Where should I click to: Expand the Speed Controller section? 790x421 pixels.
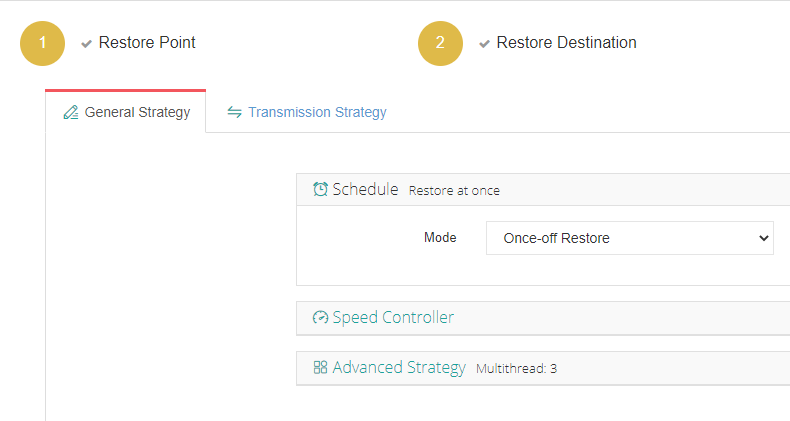pyautogui.click(x=393, y=318)
